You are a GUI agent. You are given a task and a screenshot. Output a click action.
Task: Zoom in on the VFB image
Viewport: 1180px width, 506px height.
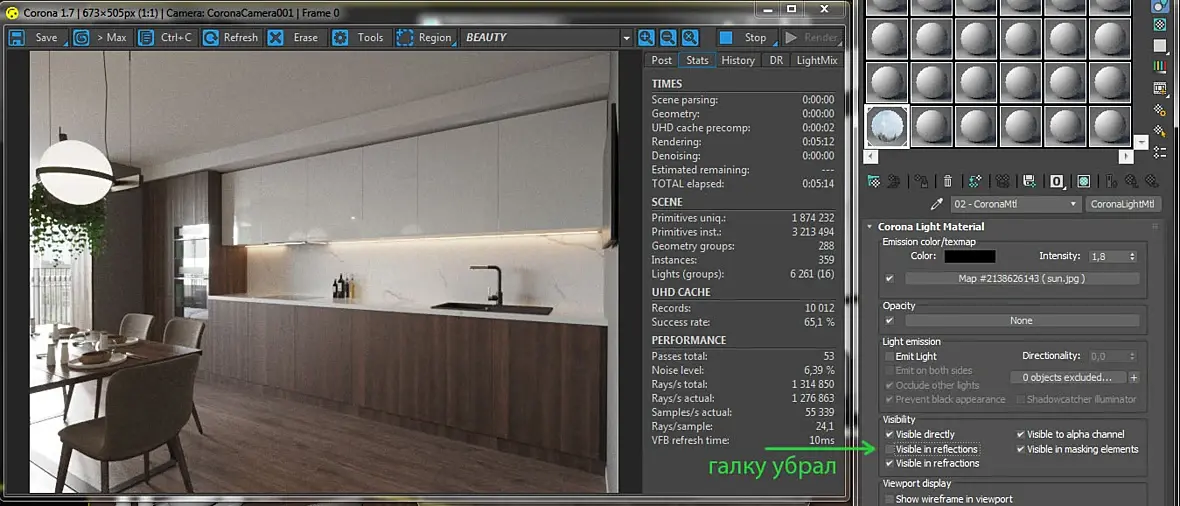pos(646,38)
